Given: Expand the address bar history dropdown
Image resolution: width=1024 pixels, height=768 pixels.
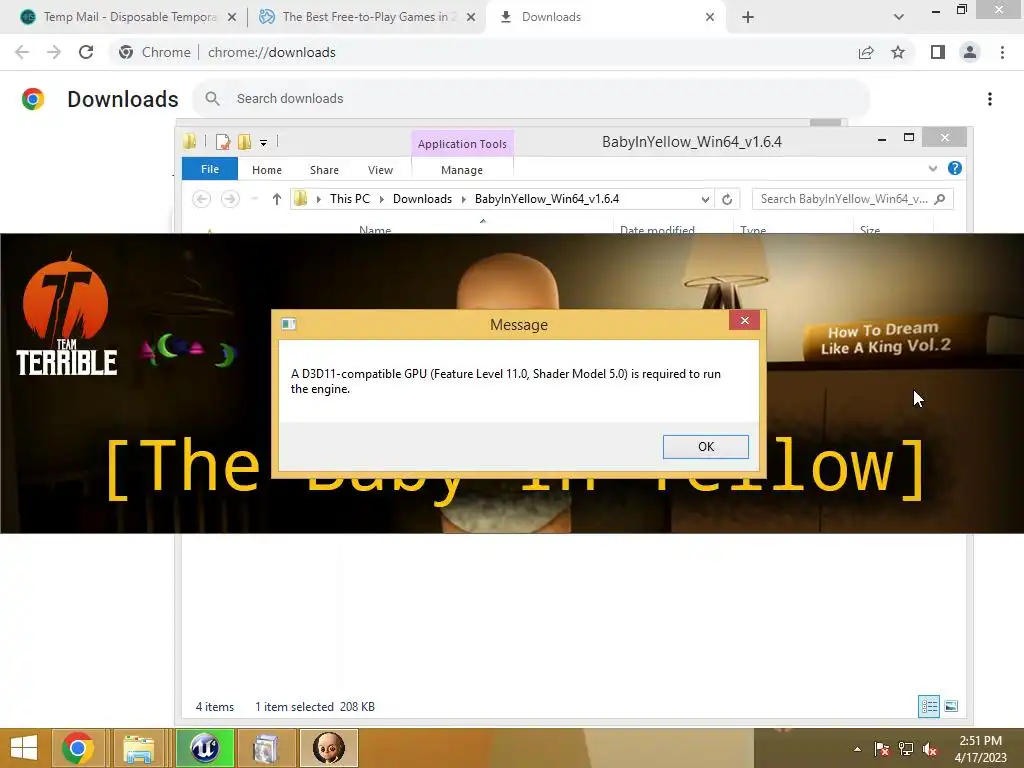Looking at the screenshot, I should click(705, 199).
